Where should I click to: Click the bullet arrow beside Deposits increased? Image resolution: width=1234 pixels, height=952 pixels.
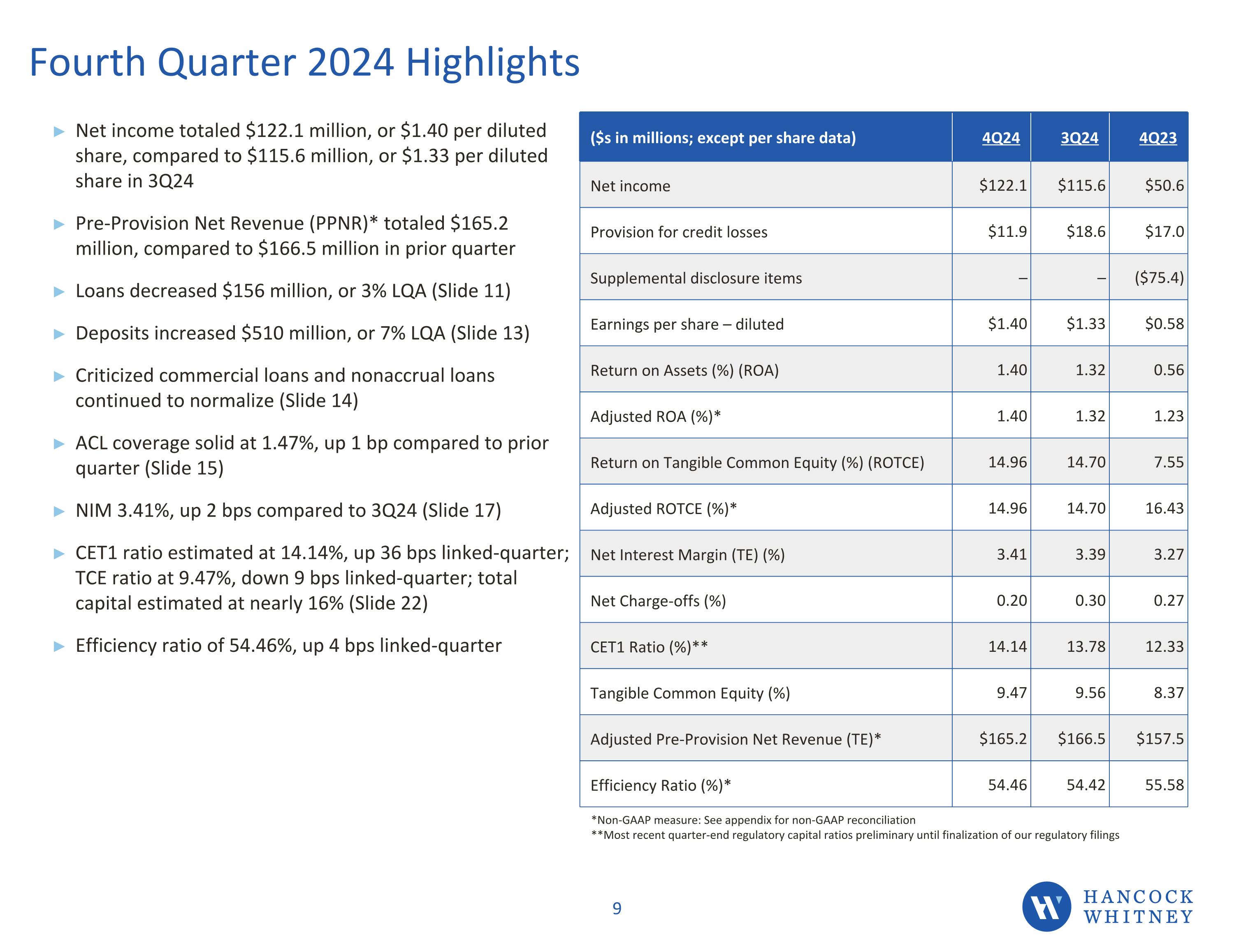point(59,334)
